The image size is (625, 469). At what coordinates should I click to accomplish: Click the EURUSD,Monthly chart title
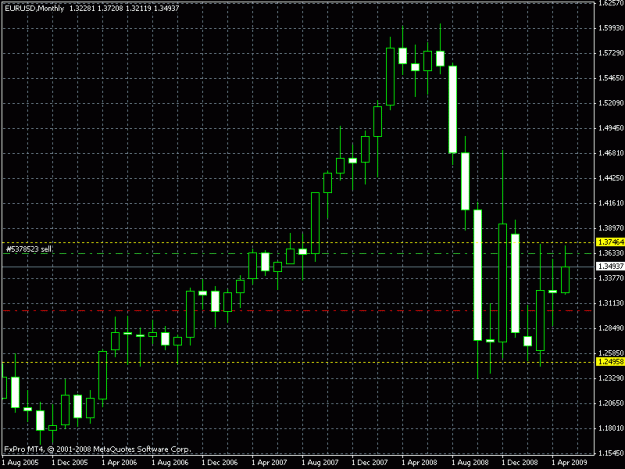pyautogui.click(x=34, y=8)
